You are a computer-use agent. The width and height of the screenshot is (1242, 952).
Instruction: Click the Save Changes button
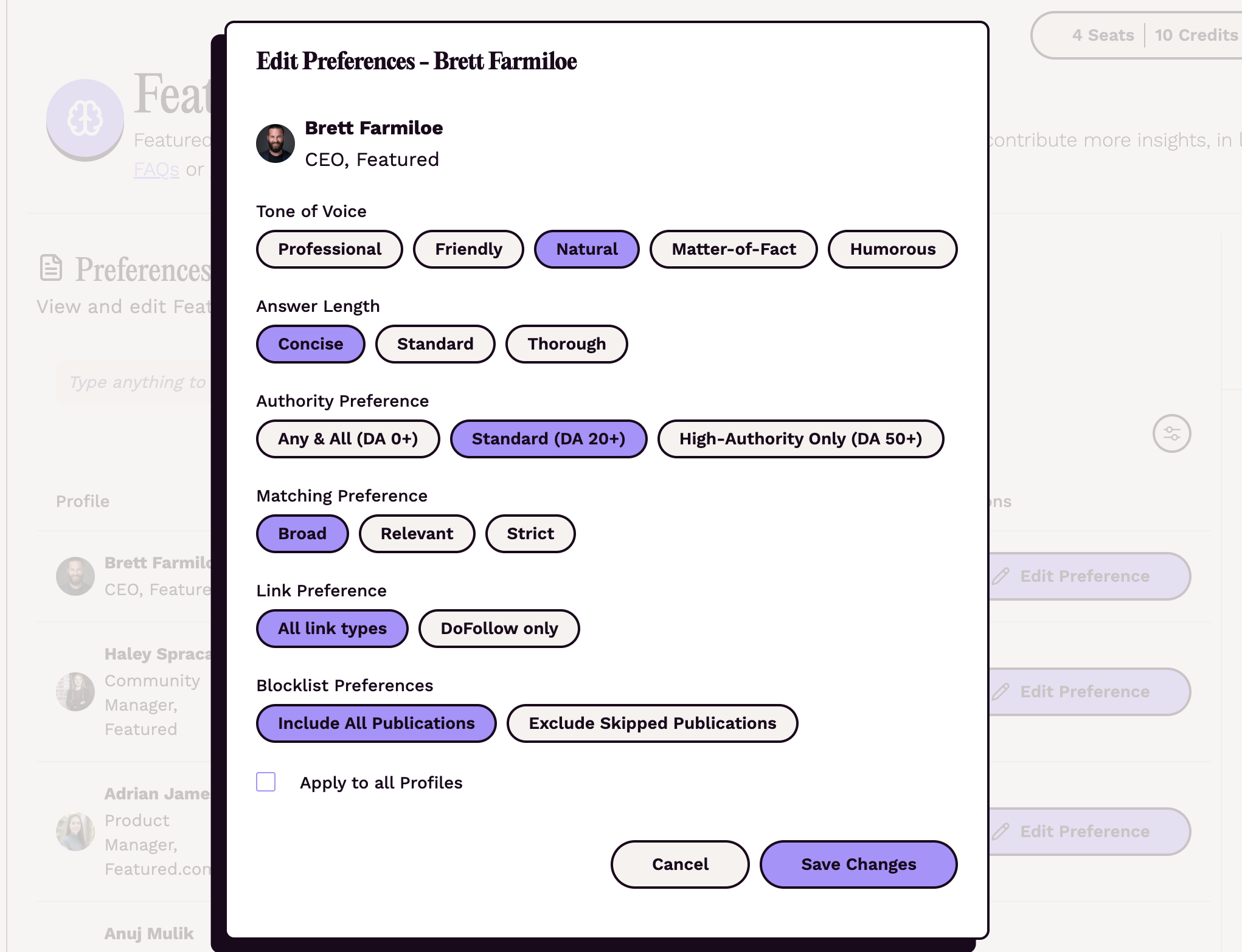858,864
